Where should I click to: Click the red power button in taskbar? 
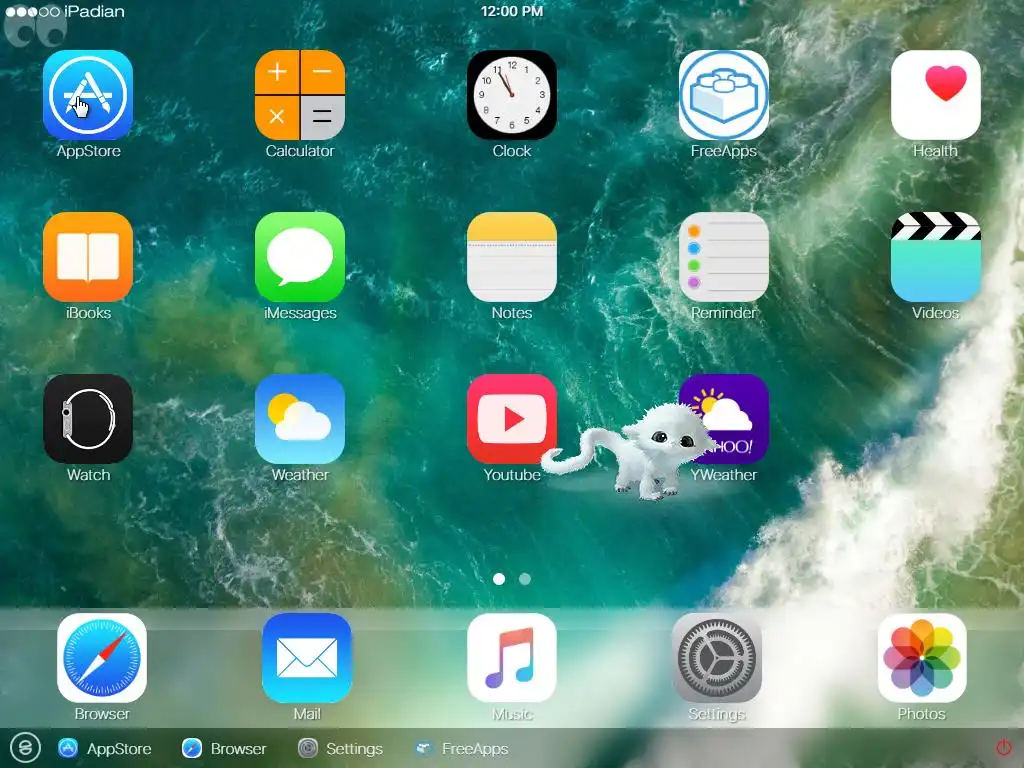pyautogui.click(x=1004, y=748)
